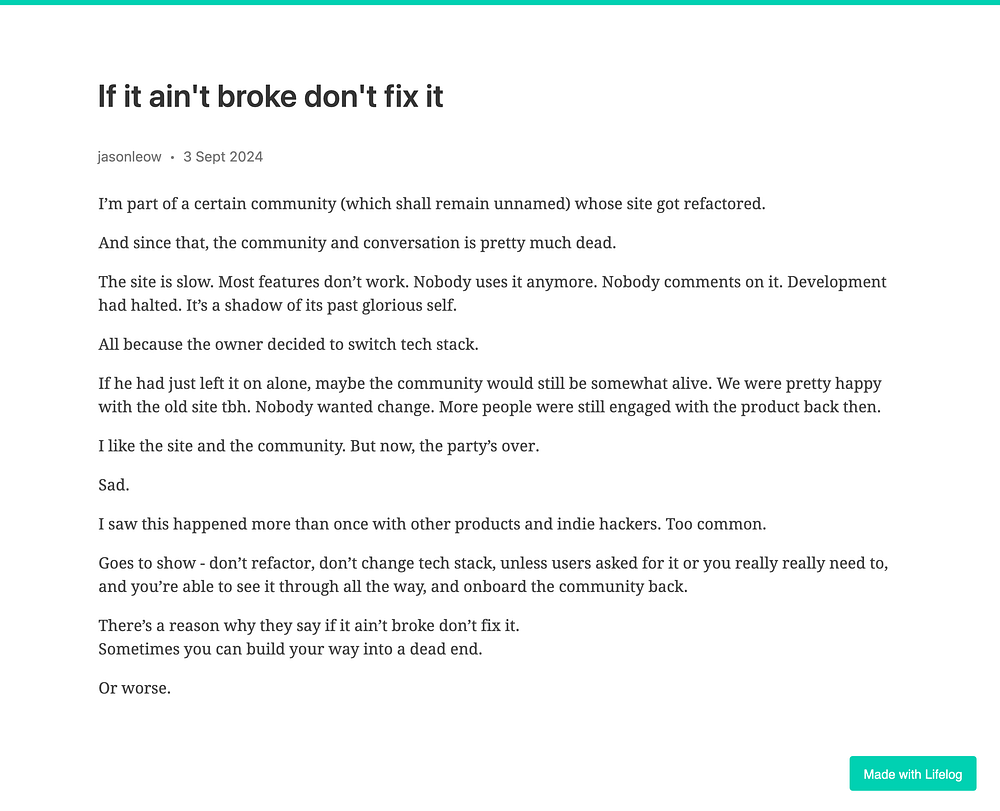Click the paragraph beginning 'I'm part of a certain community'
This screenshot has height=811, width=1000.
coord(432,204)
